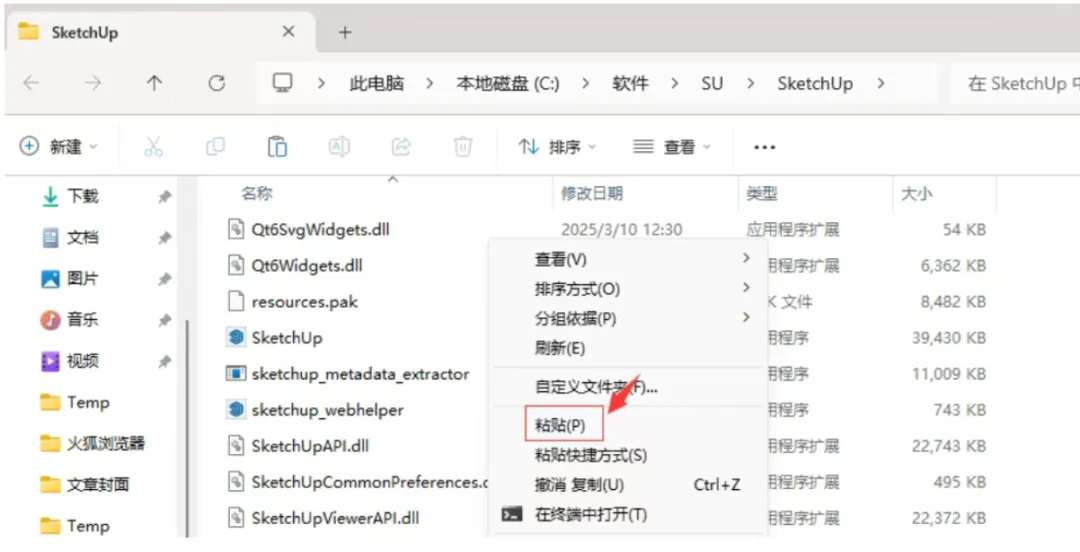Expand the chevron after 本地磁盘 (C:)

[x=585, y=83]
